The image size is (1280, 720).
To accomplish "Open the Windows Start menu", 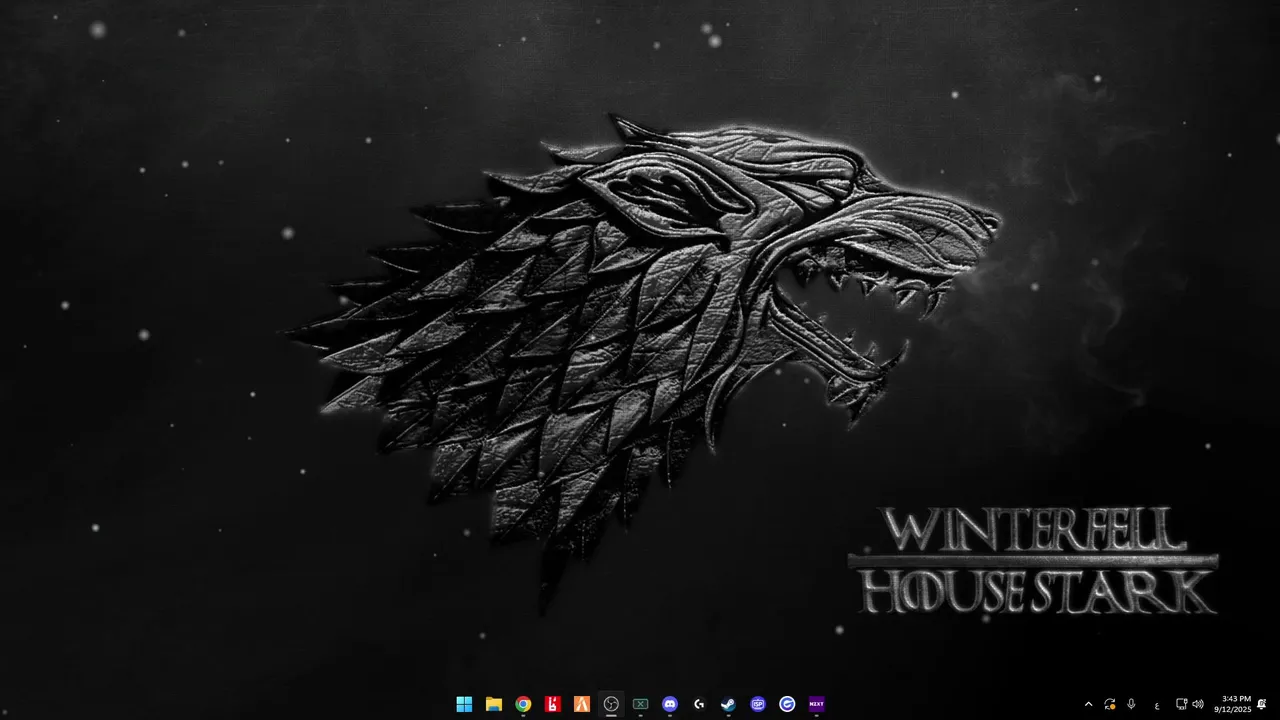I will [x=464, y=704].
